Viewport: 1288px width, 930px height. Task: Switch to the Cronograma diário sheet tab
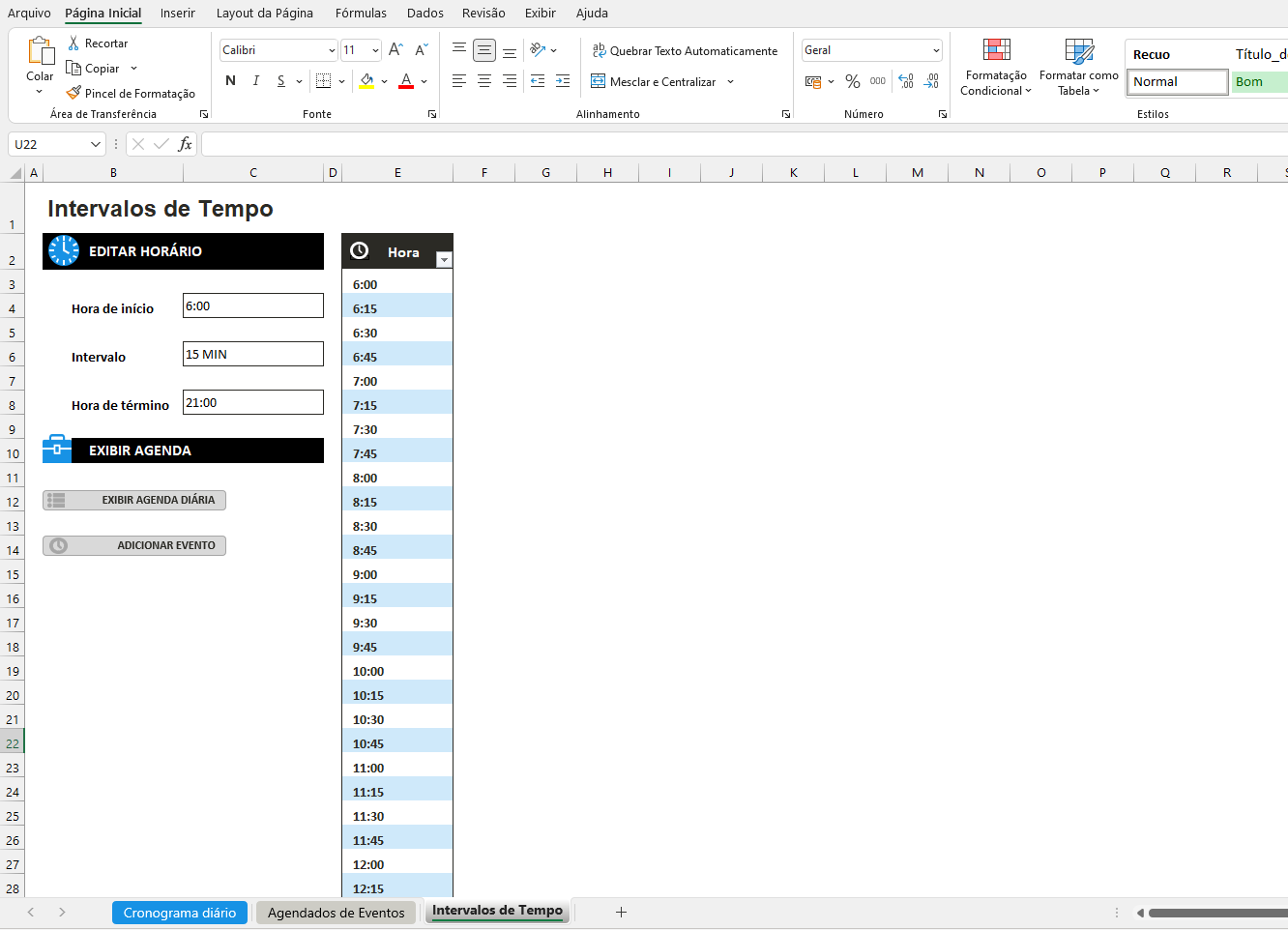180,913
